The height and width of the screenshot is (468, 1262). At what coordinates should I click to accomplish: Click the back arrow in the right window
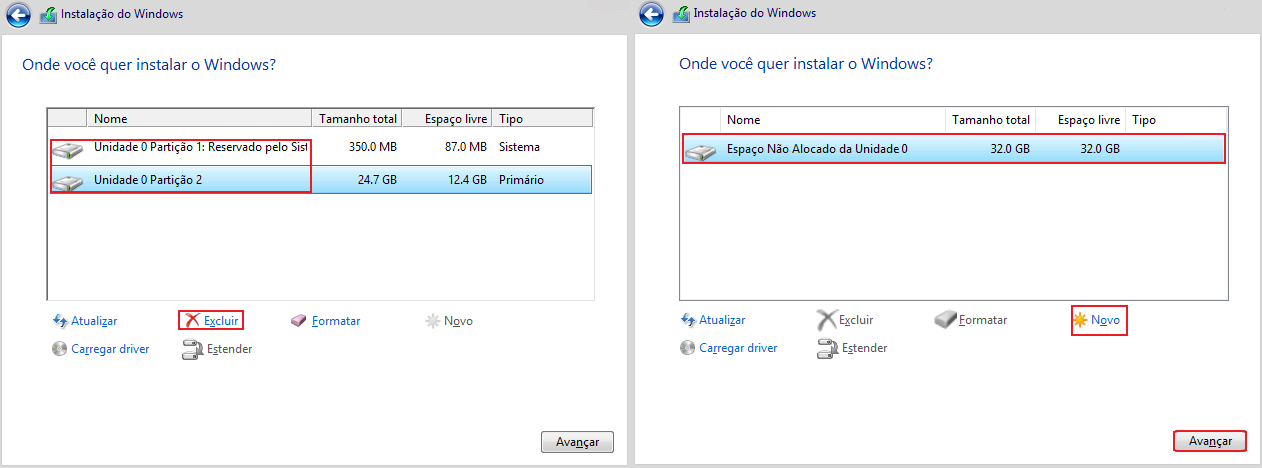click(652, 14)
